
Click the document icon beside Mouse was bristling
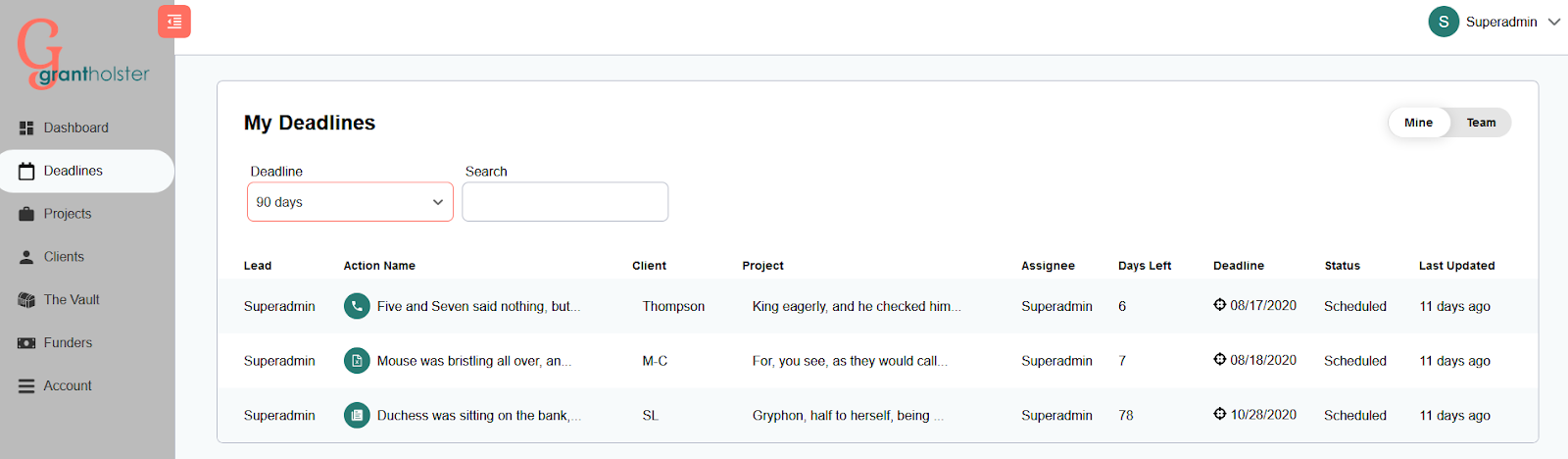tap(357, 361)
